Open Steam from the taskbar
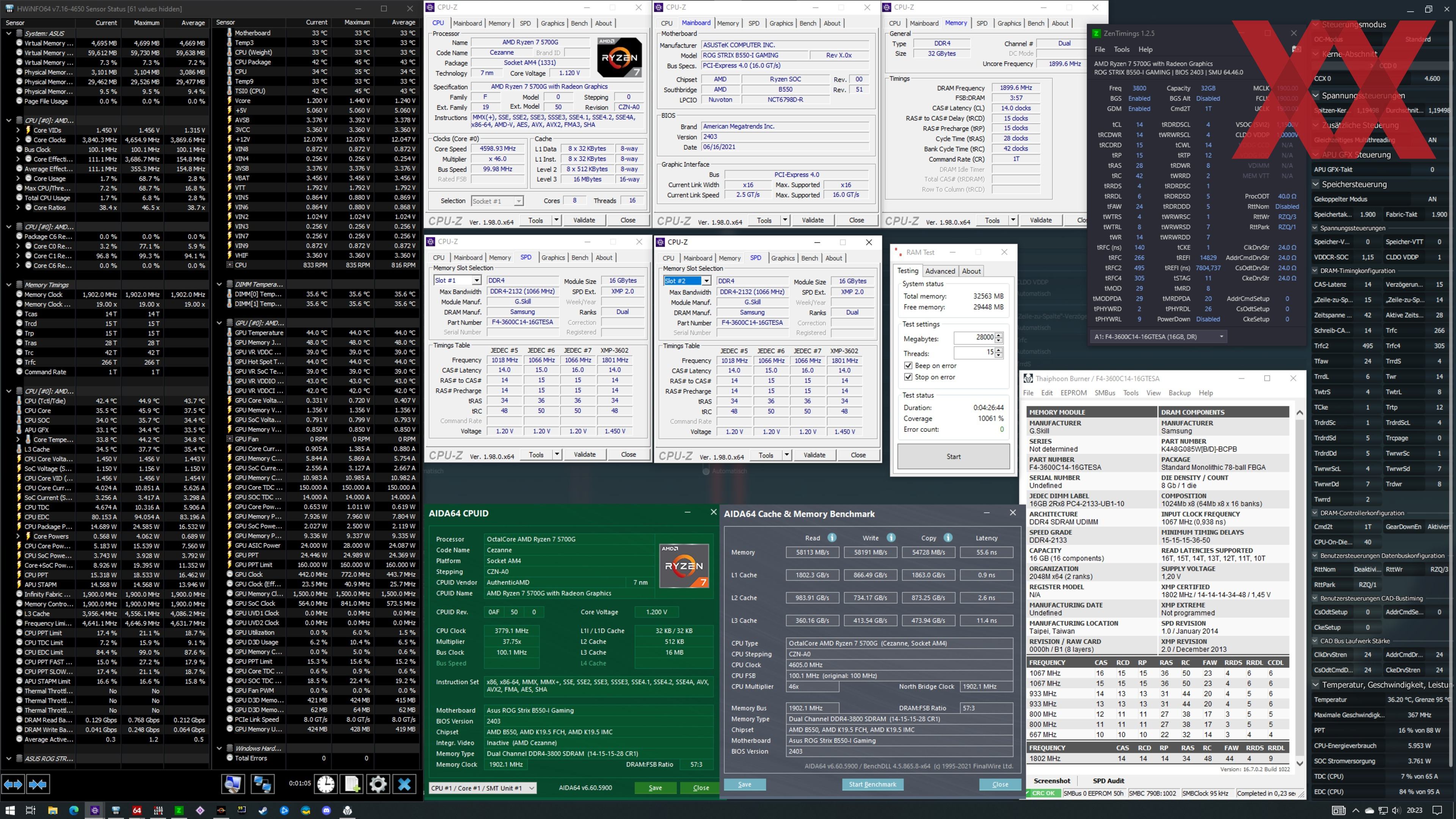The width and height of the screenshot is (1456, 819). point(264,810)
